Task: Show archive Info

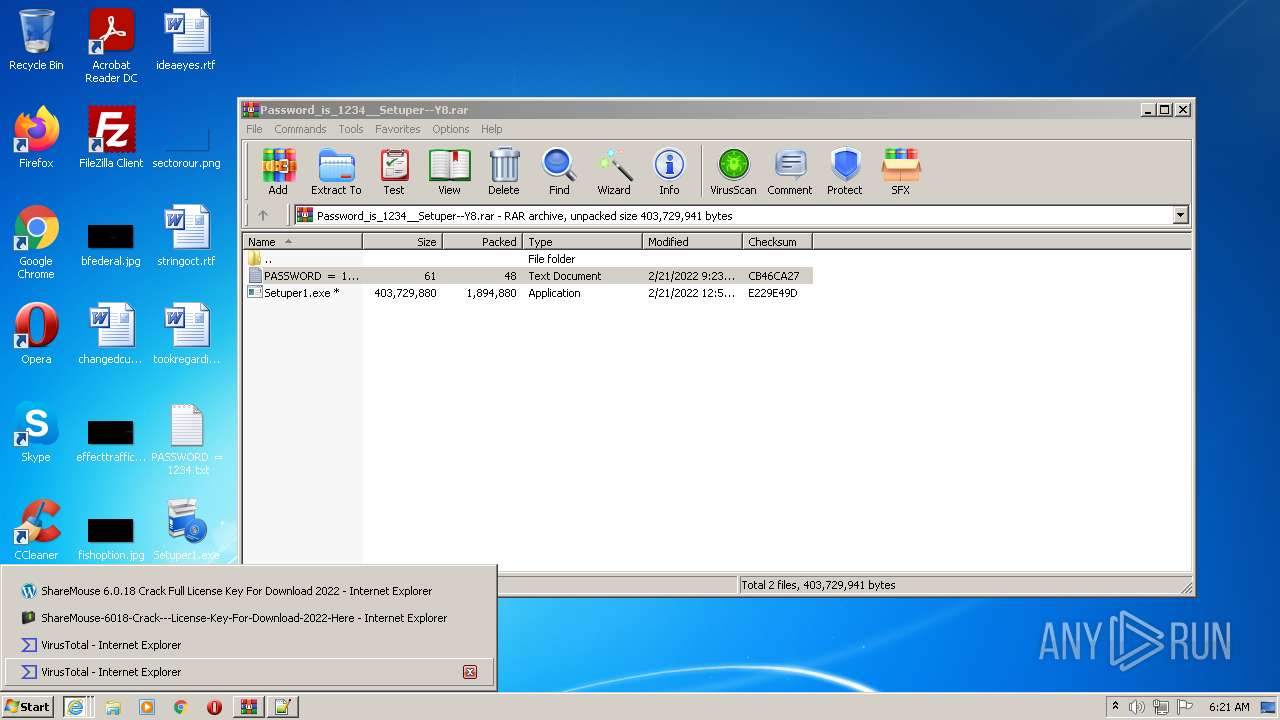Action: [x=669, y=172]
